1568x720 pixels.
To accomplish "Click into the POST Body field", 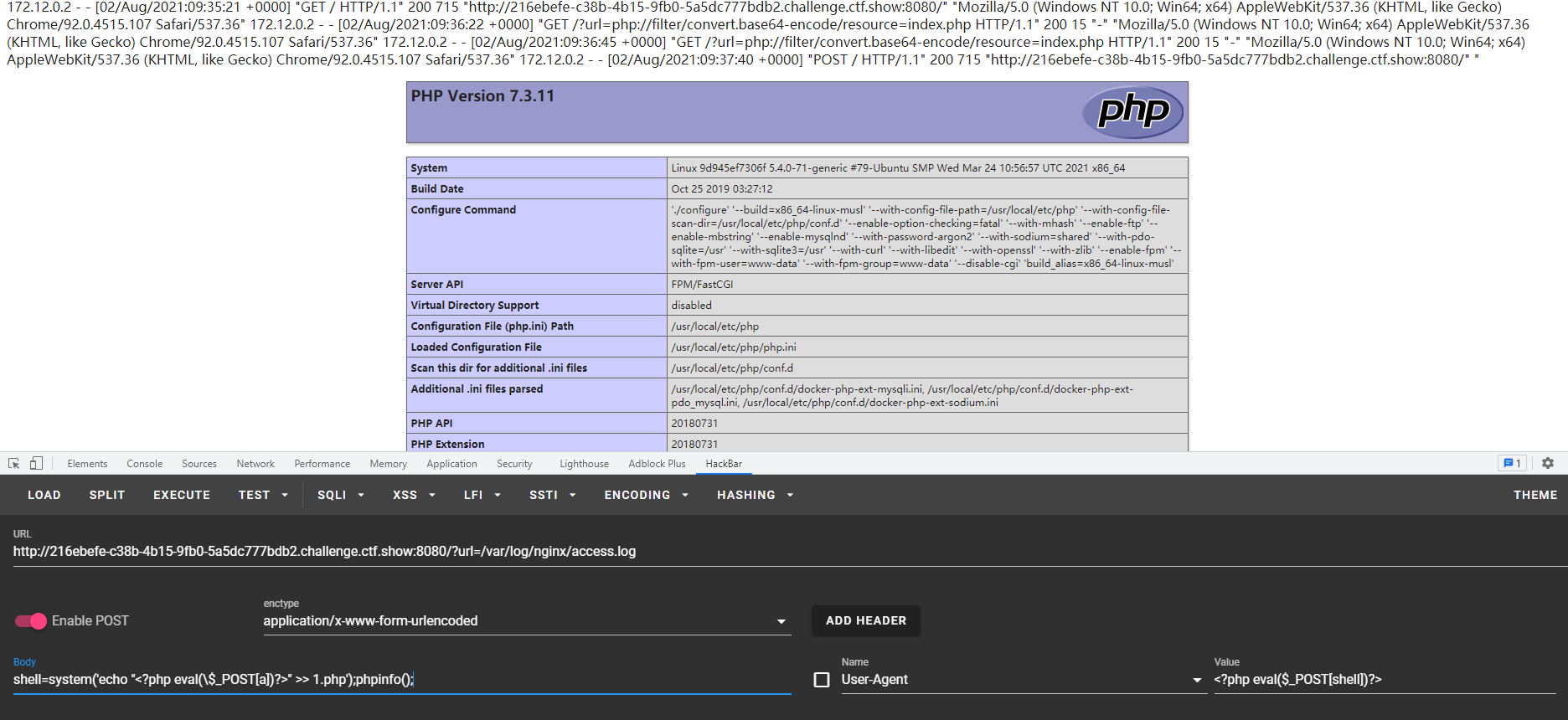I will click(x=402, y=680).
